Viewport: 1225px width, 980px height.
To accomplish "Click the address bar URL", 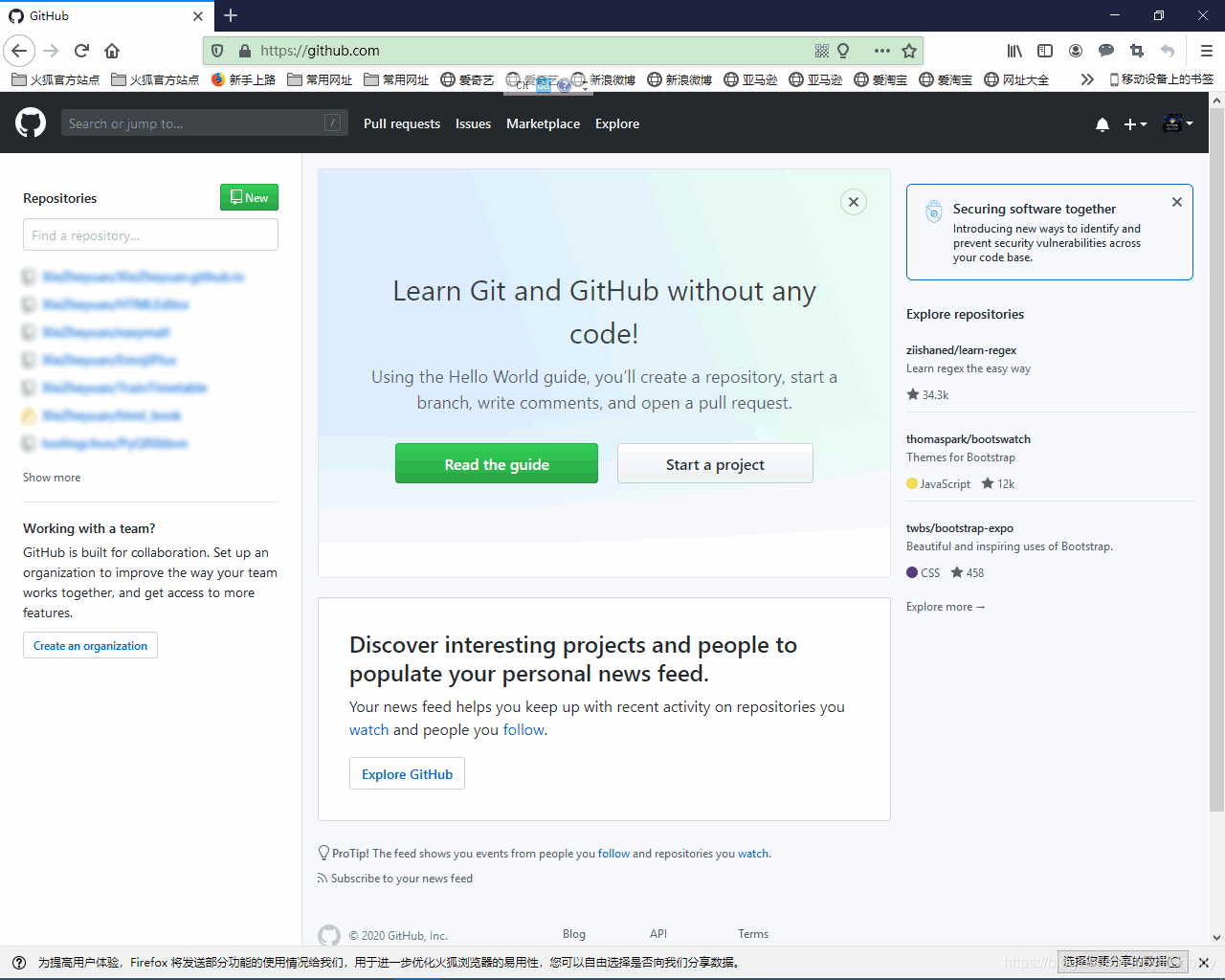I will (x=320, y=51).
